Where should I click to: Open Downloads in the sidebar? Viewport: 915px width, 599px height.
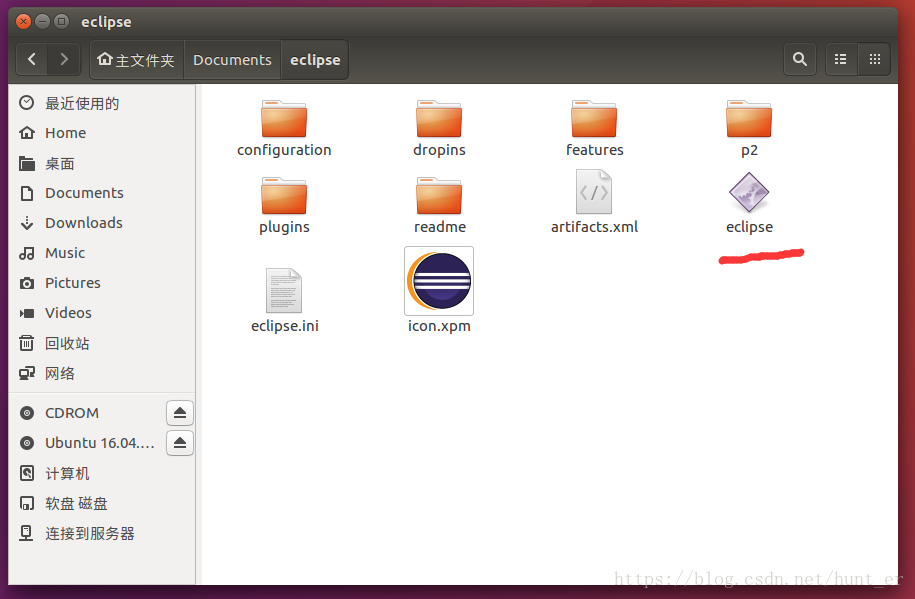pyautogui.click(x=102, y=223)
